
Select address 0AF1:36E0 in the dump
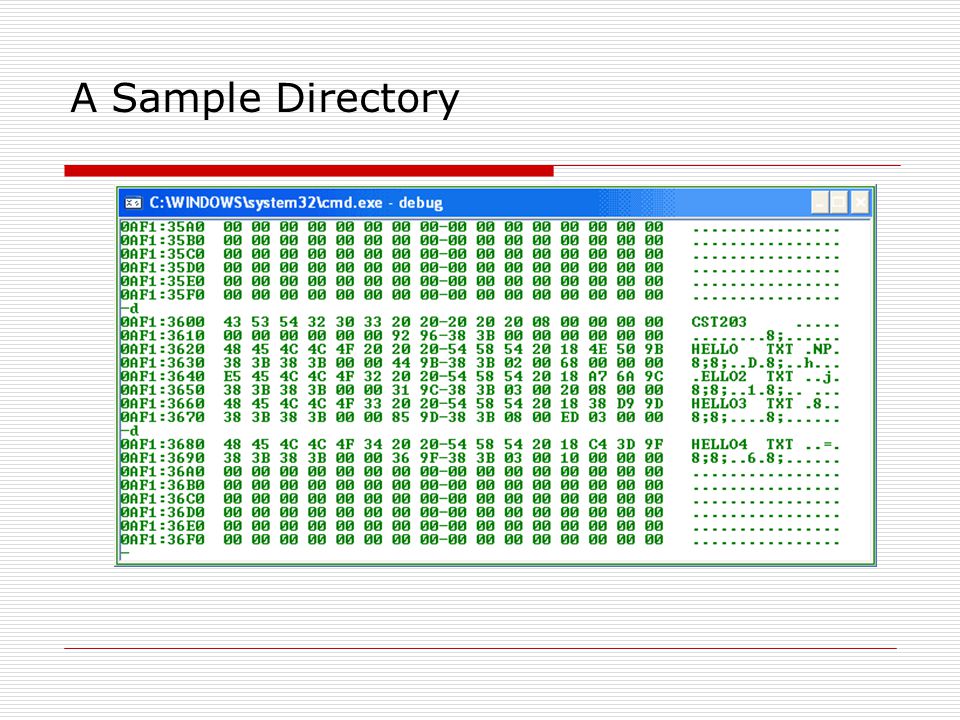pyautogui.click(x=162, y=526)
